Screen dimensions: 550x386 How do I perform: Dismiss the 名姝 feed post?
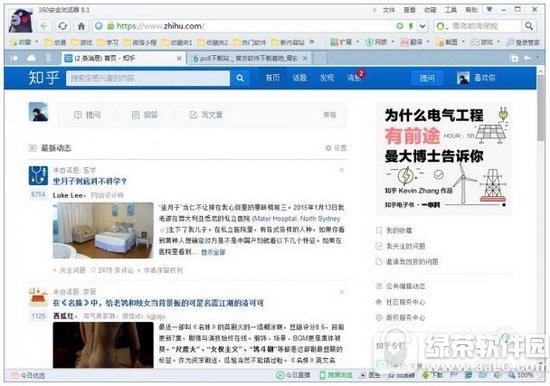click(342, 292)
